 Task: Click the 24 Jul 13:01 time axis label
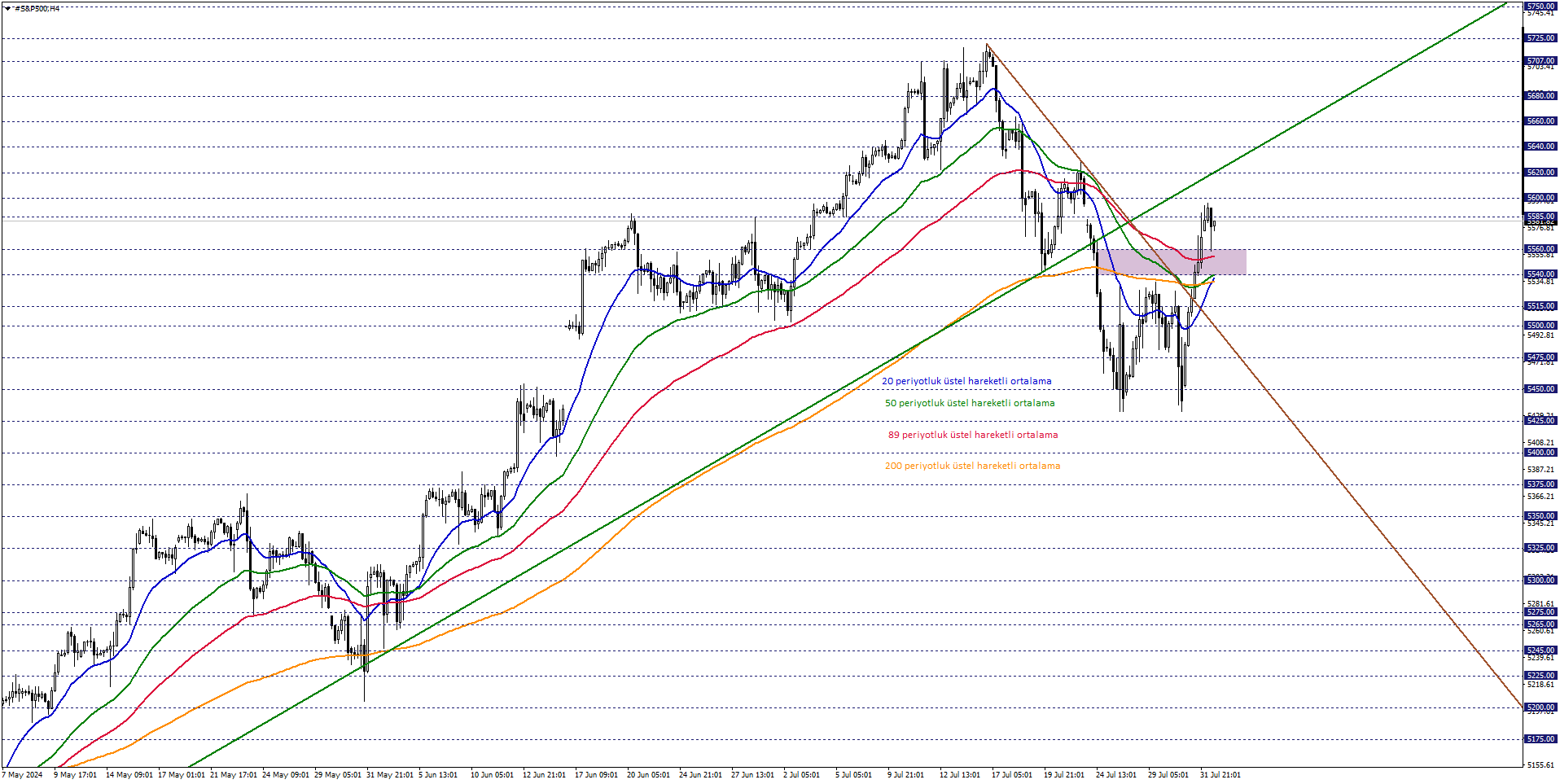point(1116,775)
